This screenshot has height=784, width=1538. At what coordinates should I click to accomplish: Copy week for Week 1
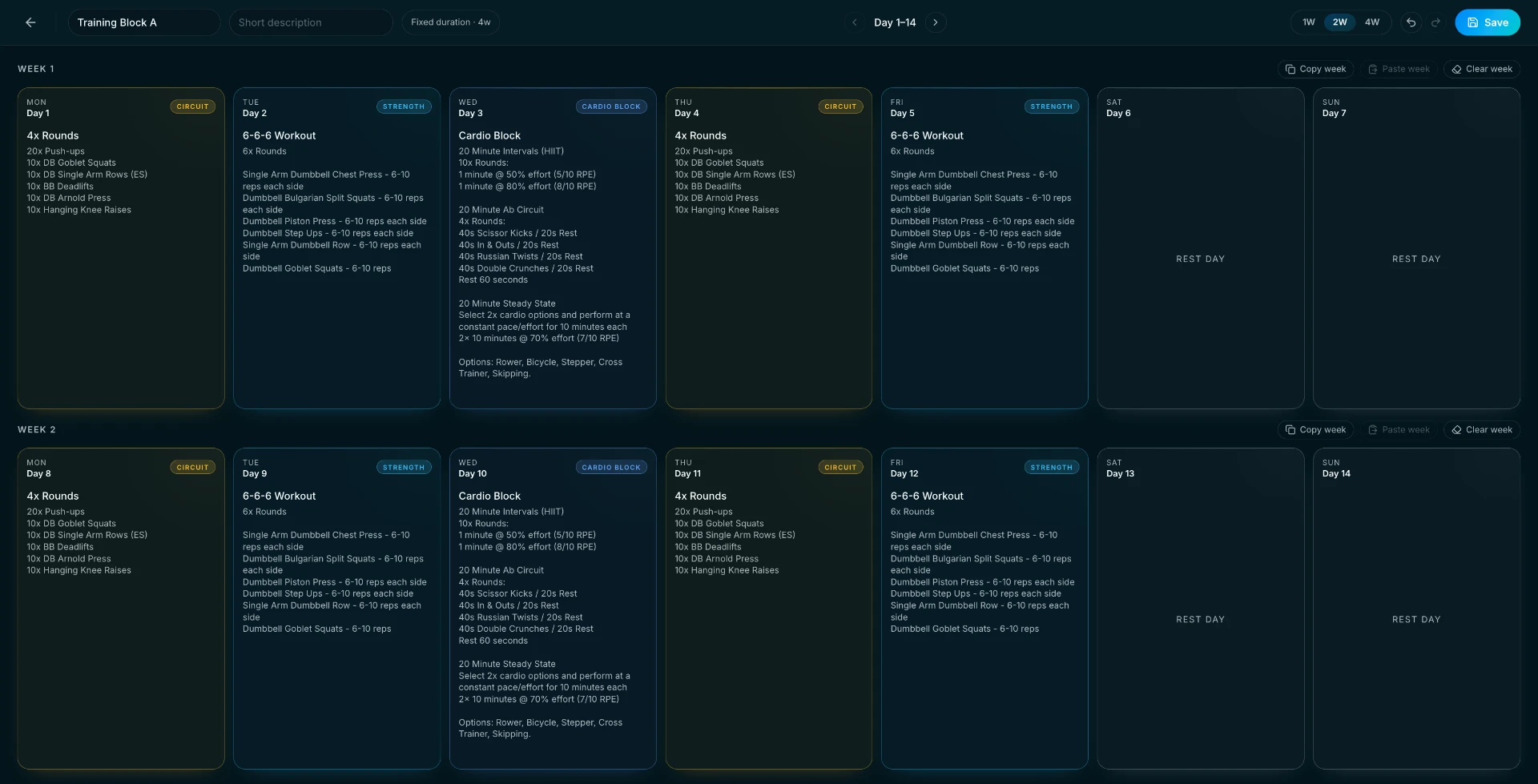pos(1315,69)
